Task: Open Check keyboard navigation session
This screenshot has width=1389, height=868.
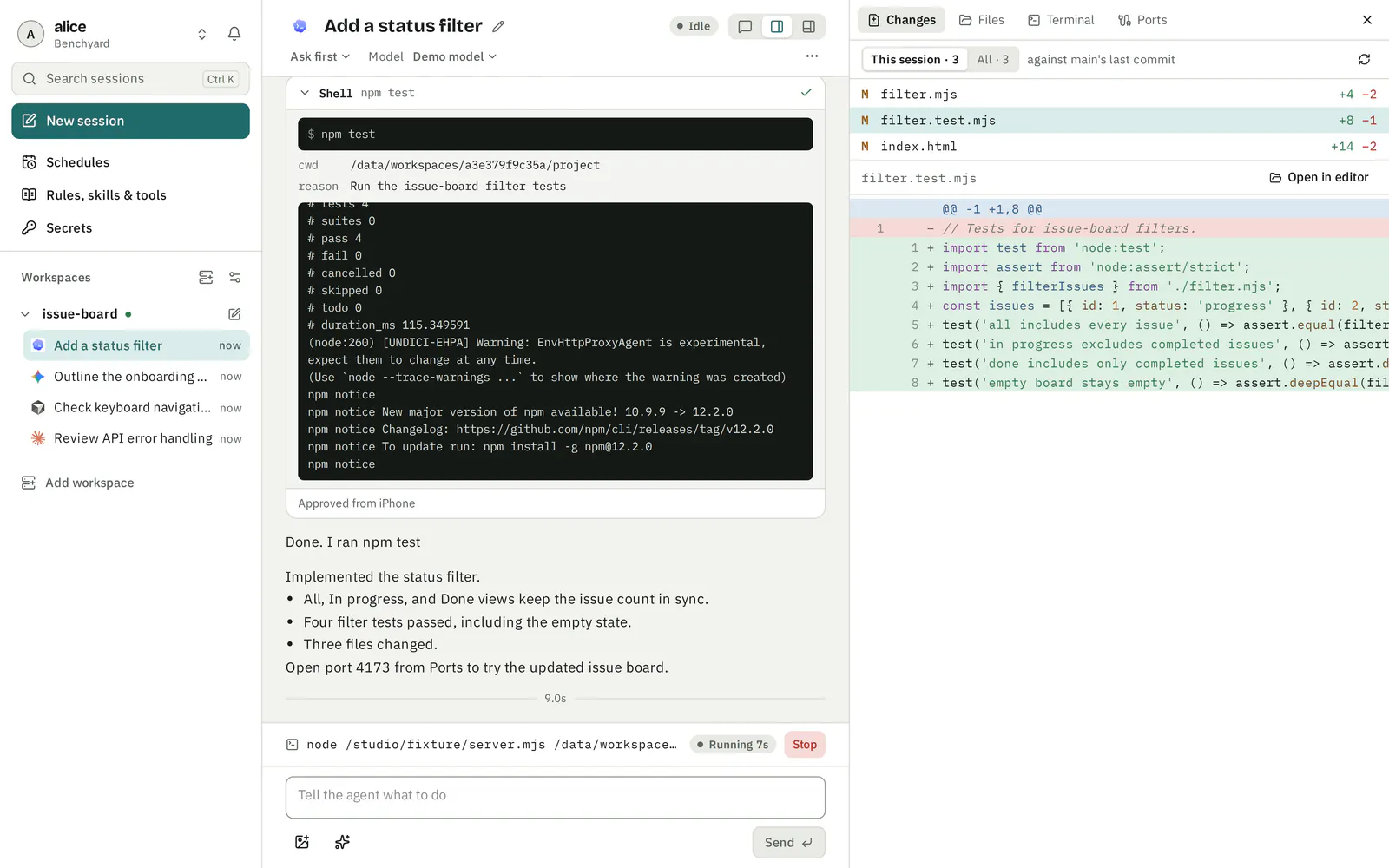Action: 136,408
